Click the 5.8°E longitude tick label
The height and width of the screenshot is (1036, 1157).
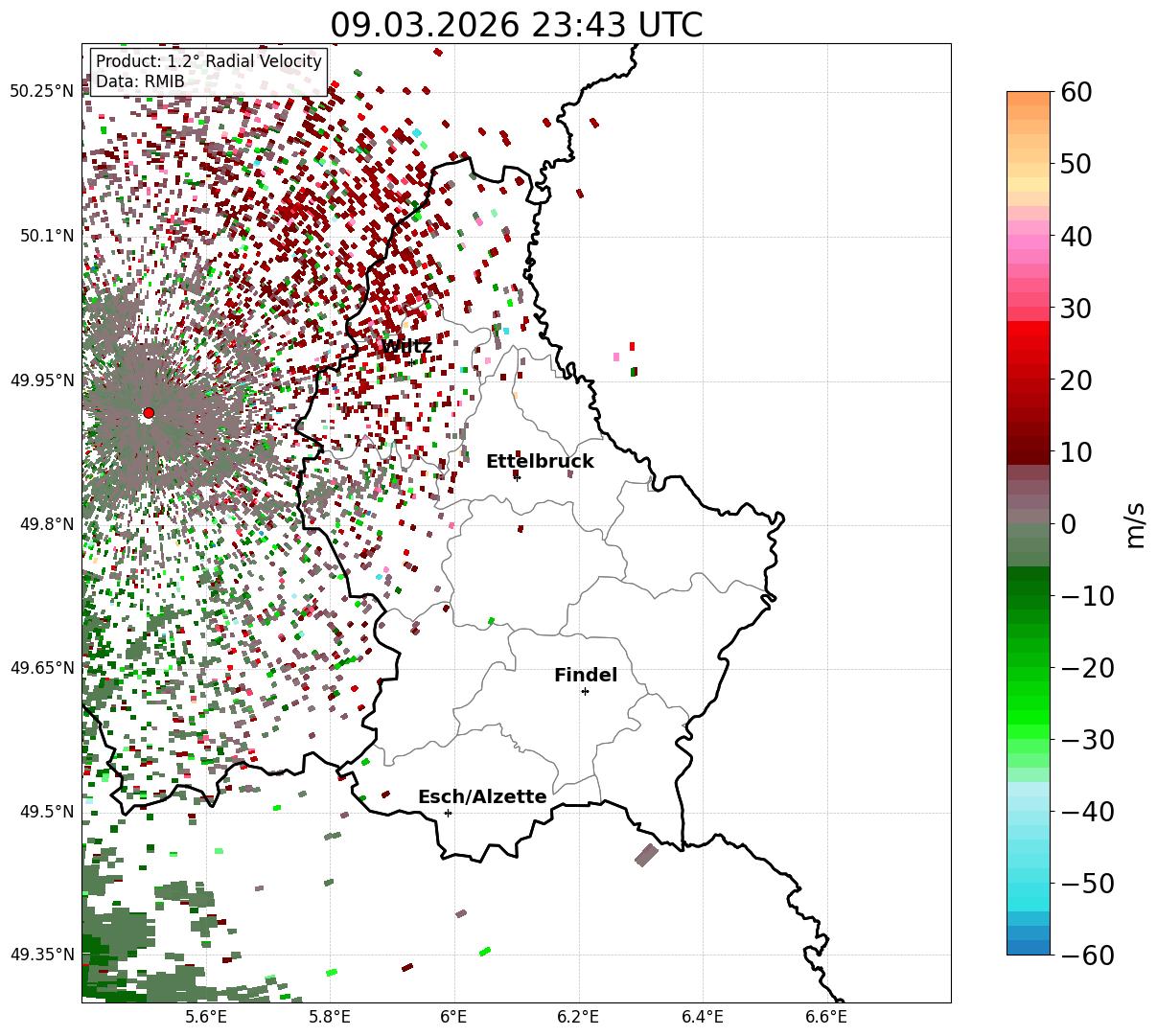330,1016
